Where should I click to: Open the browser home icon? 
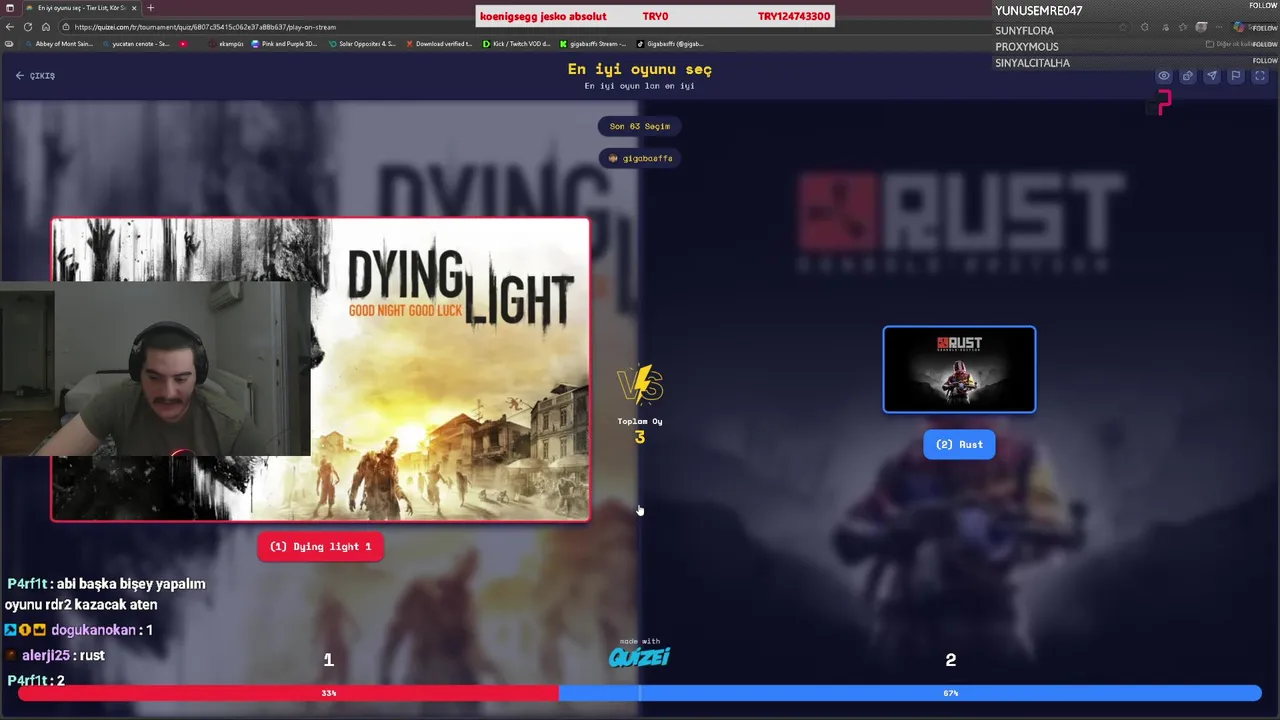[x=46, y=27]
